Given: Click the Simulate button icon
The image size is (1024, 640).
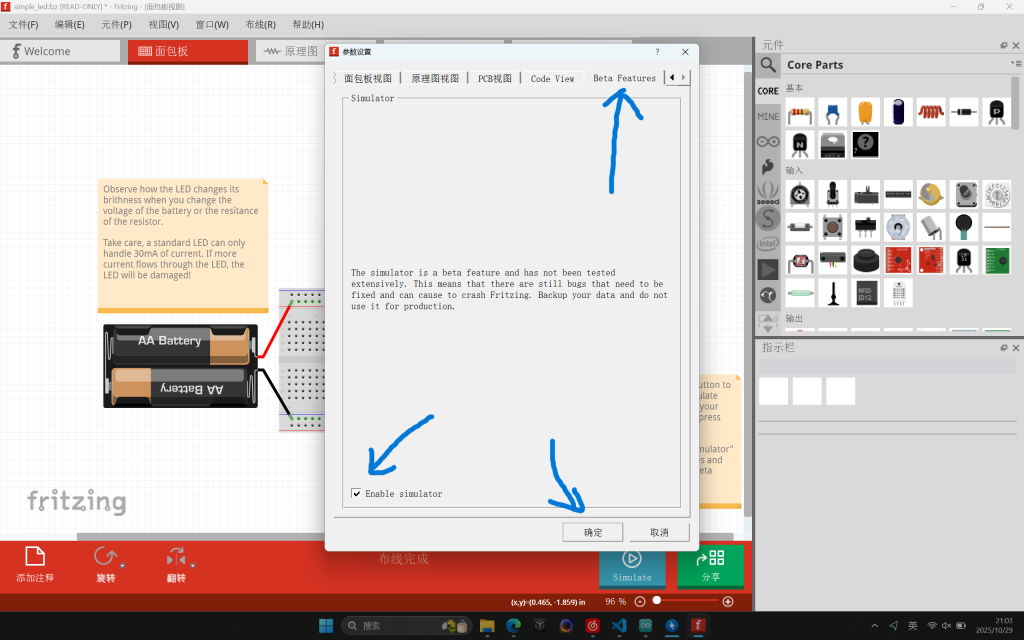Looking at the screenshot, I should (x=631, y=560).
